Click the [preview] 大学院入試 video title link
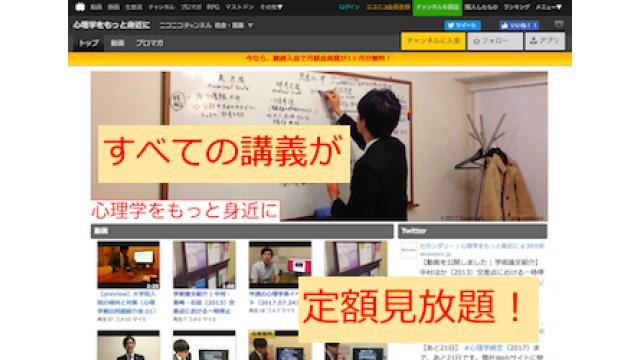Image resolution: width=640 pixels, height=360 pixels. [x=127, y=302]
